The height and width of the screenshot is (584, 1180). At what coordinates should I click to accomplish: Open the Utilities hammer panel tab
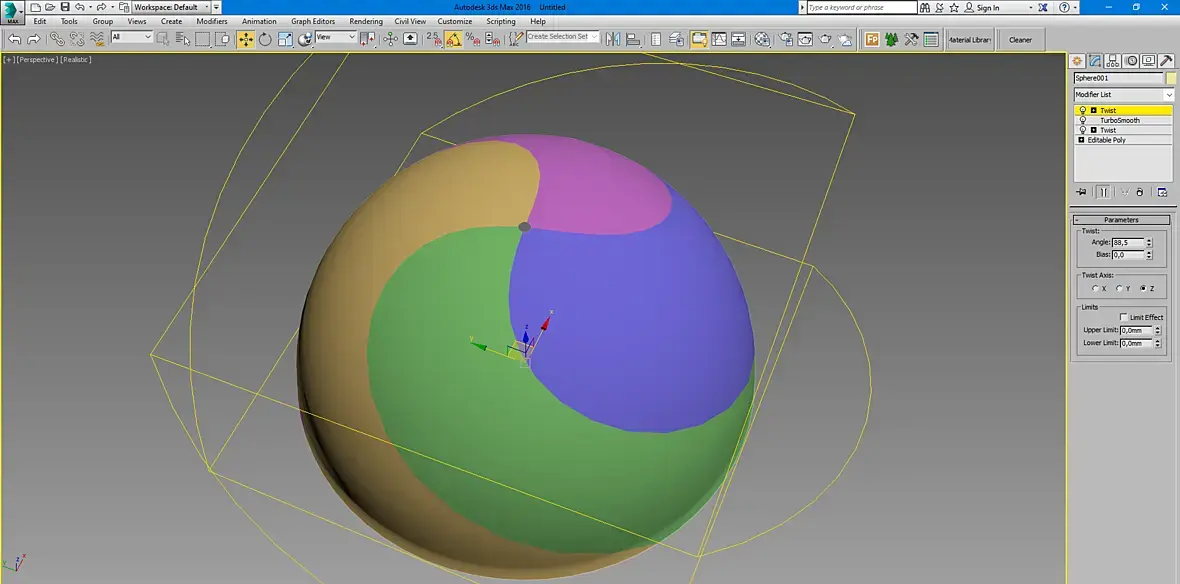1165,61
